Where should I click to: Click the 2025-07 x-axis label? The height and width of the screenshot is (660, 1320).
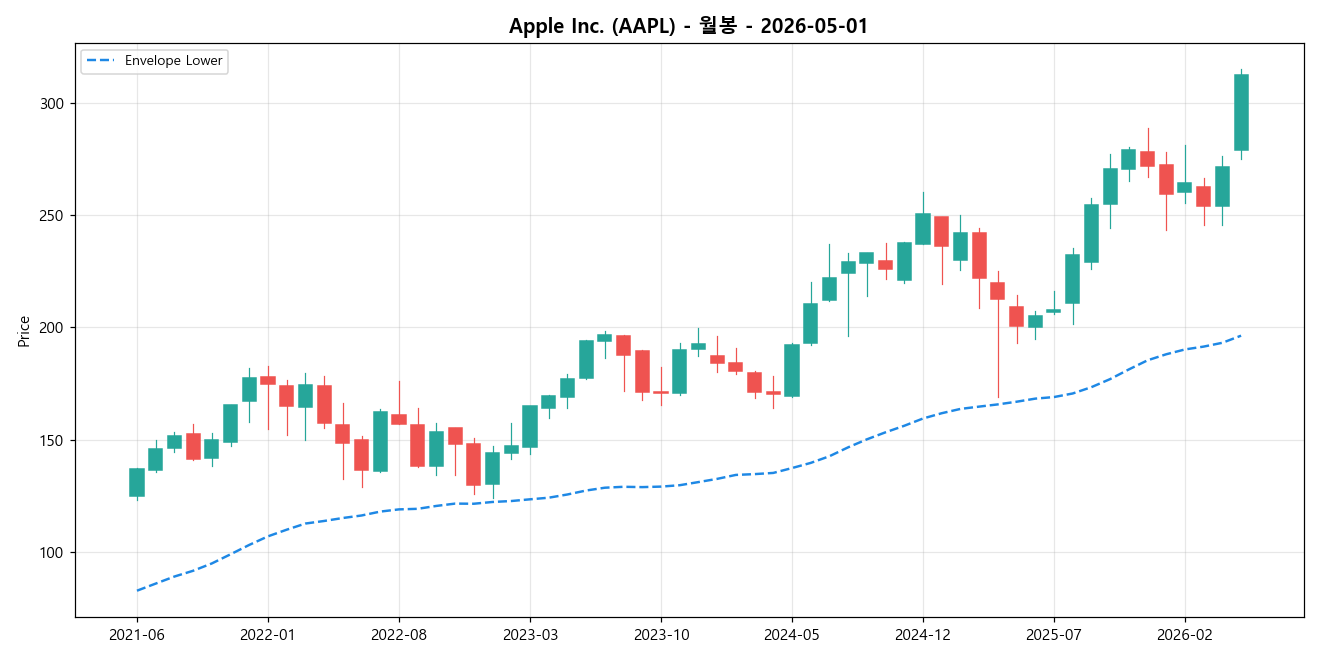[x=1054, y=634]
